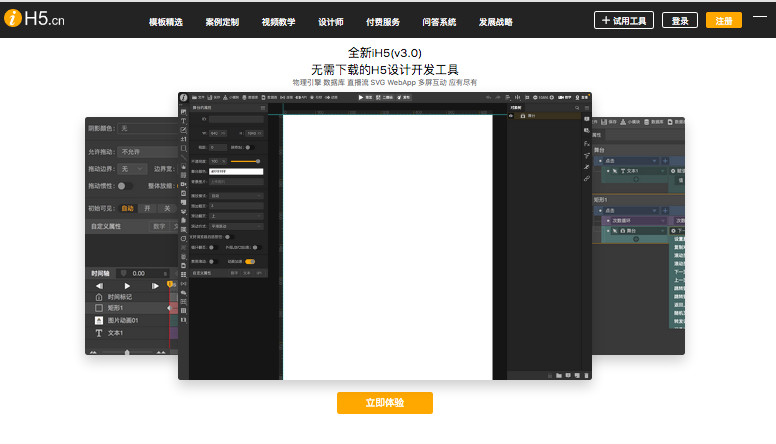The image size is (776, 444).
Task: Select the ±1 counter tool
Action: pos(184,139)
